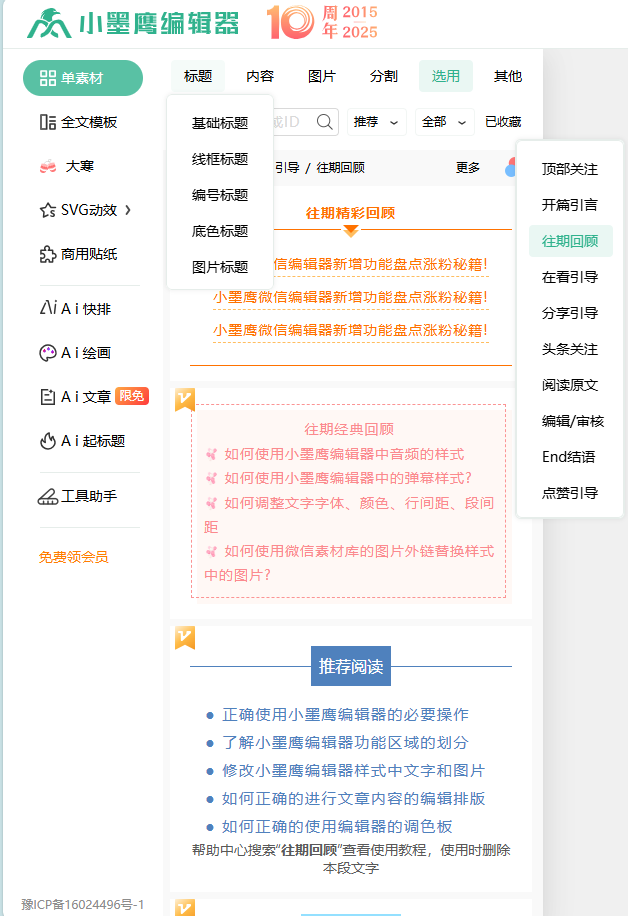
Task: Select 底色标题 from the dropdown menu
Action: pos(220,231)
